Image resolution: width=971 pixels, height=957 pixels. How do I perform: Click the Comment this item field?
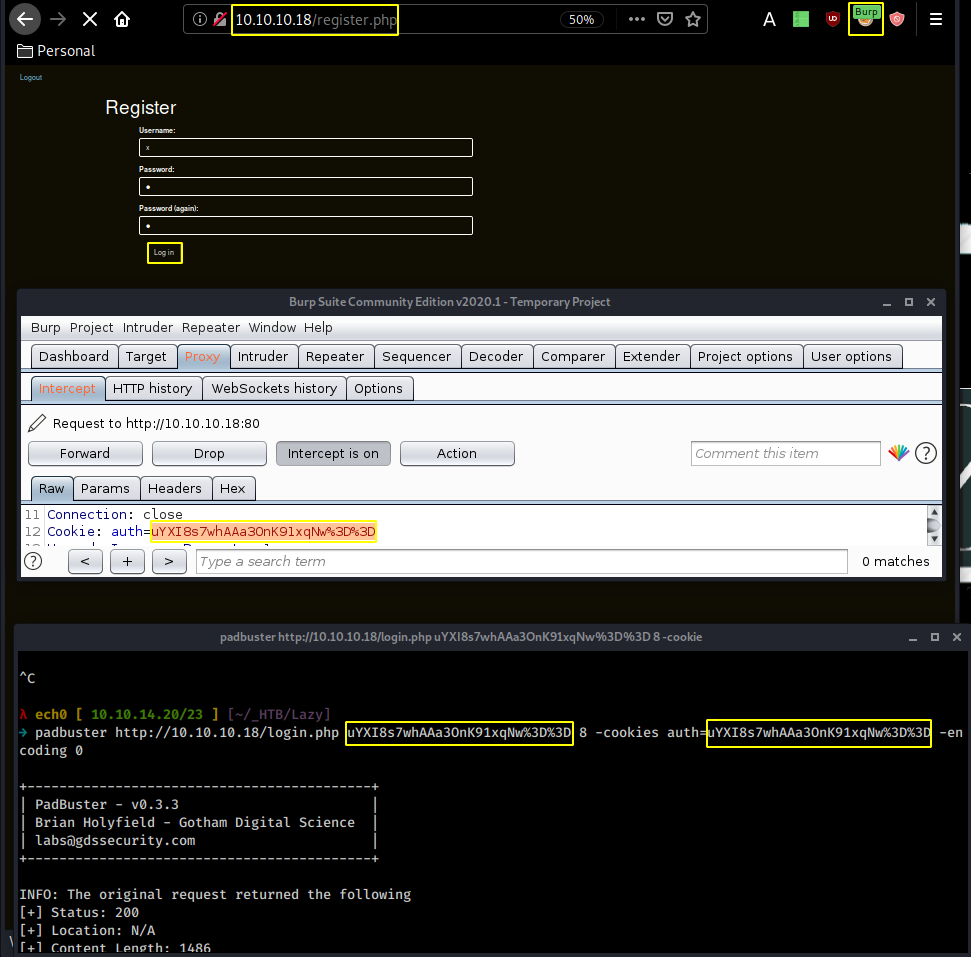click(785, 453)
